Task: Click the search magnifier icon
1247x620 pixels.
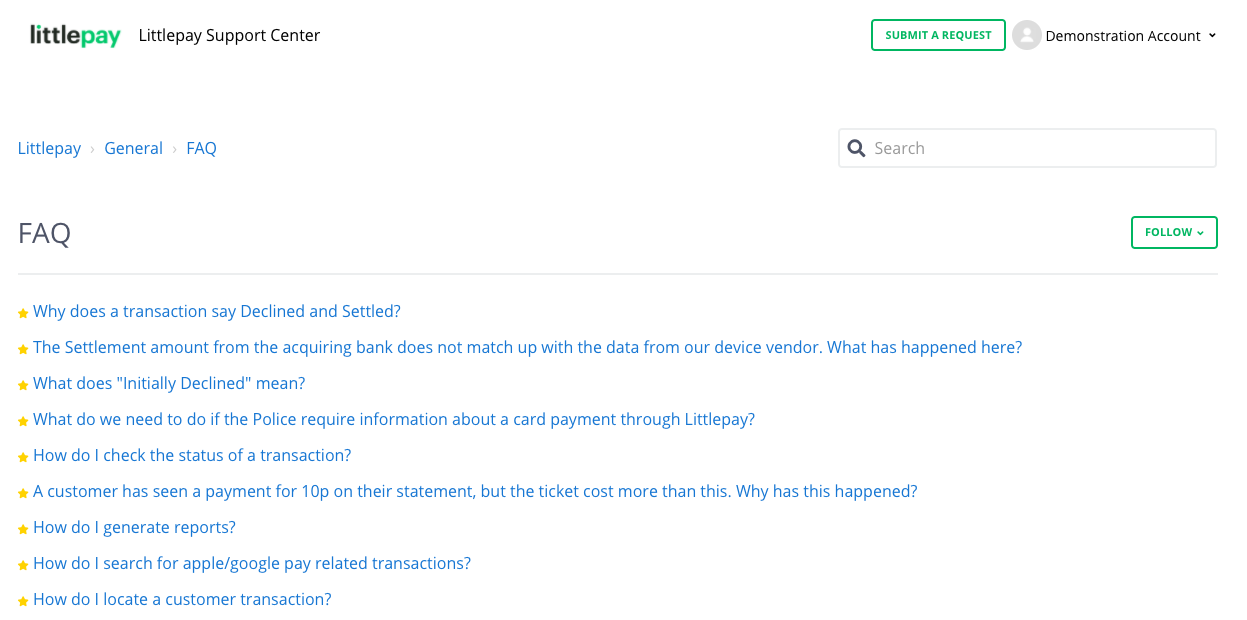Action: tap(856, 148)
